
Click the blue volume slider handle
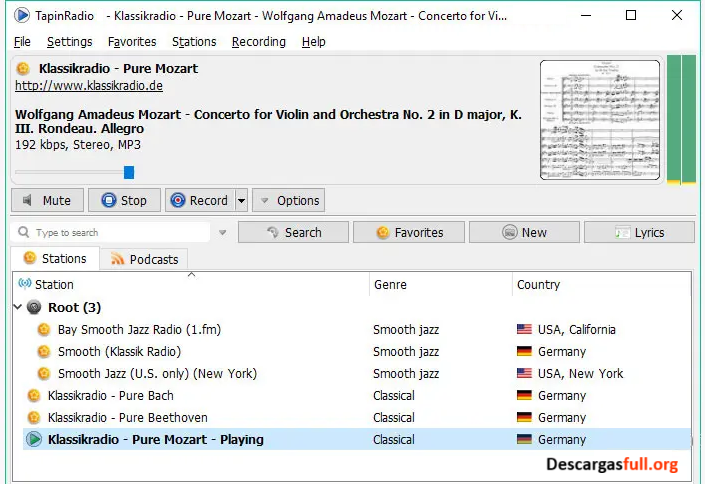click(x=129, y=172)
